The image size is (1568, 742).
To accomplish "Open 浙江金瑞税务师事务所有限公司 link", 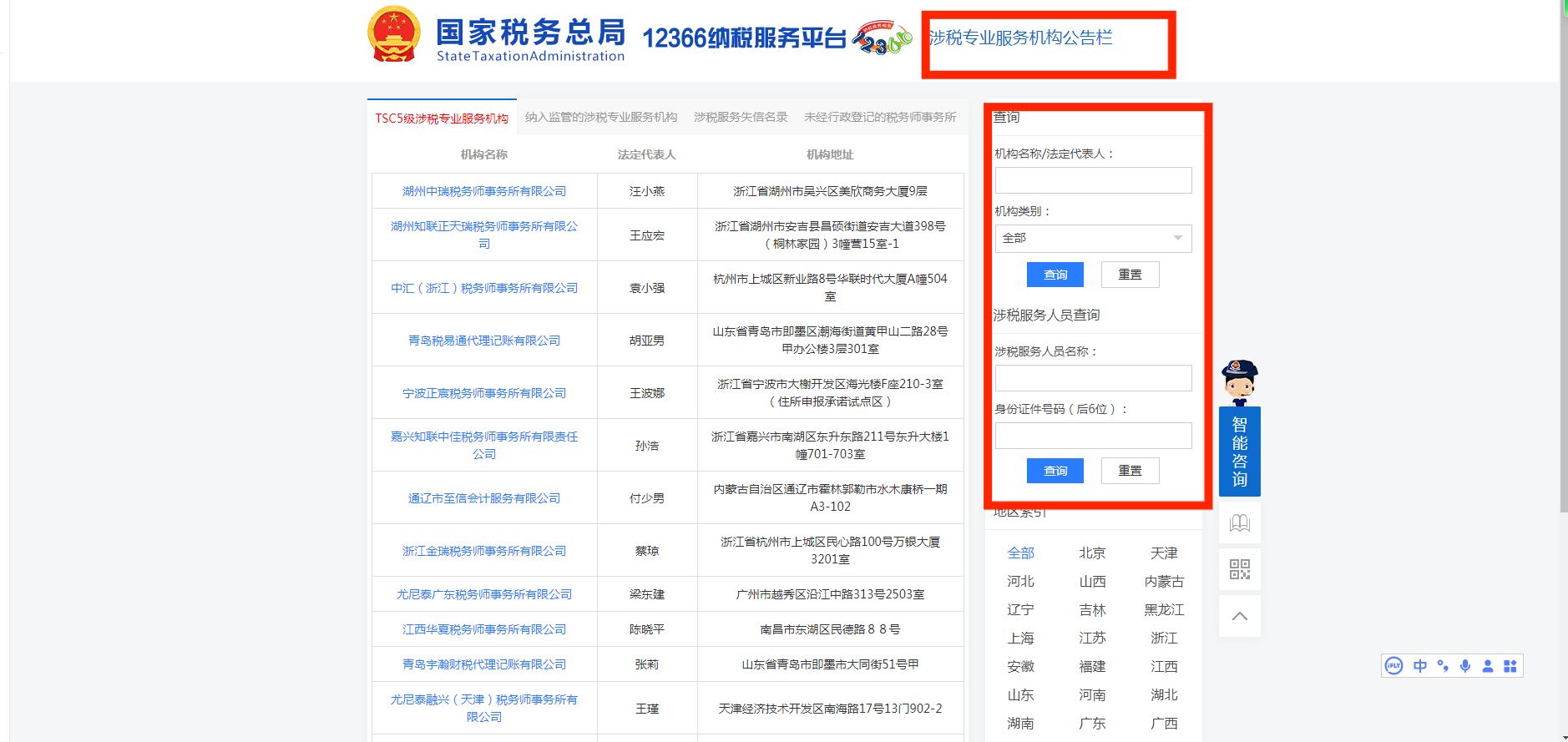I will [484, 551].
